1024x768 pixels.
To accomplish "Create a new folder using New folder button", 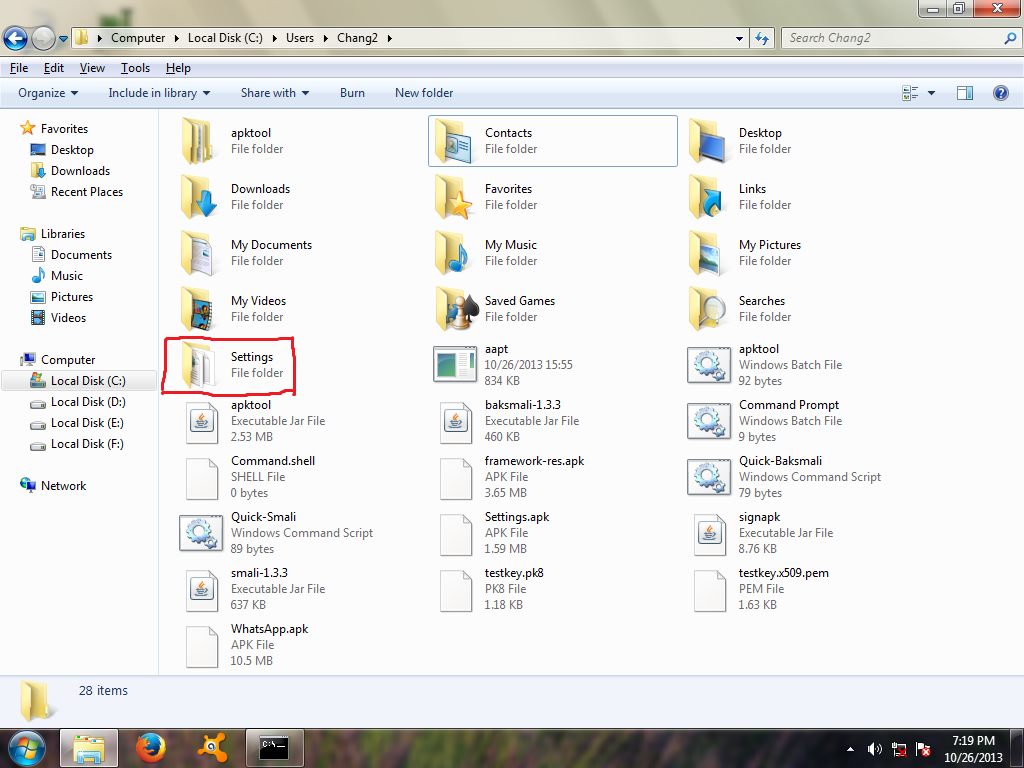I will pos(423,93).
